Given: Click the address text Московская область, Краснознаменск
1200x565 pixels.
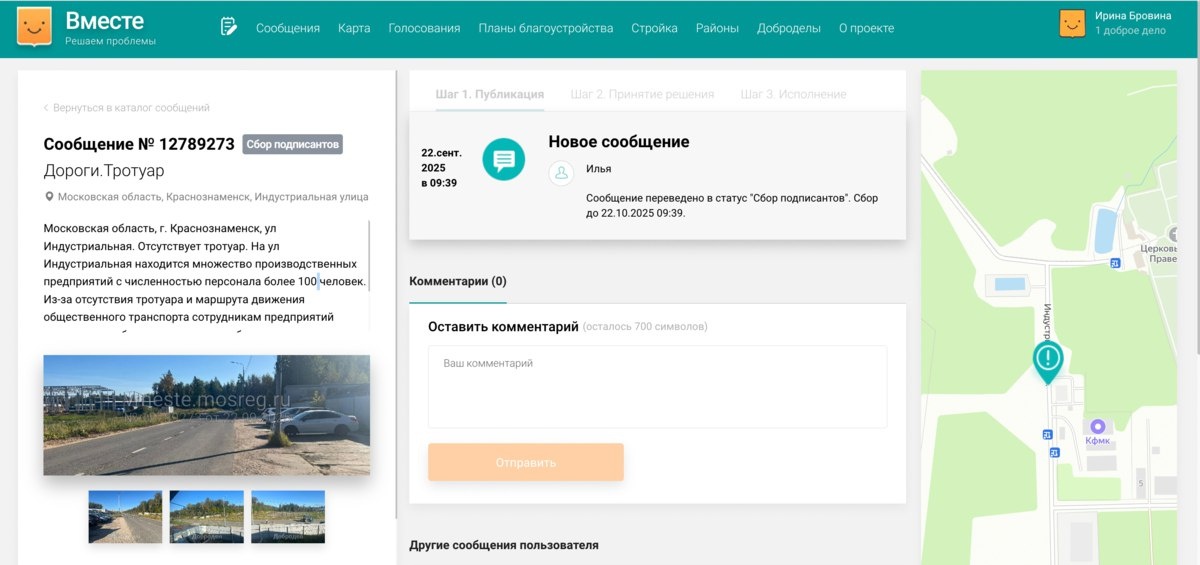Looking at the screenshot, I should [213, 197].
